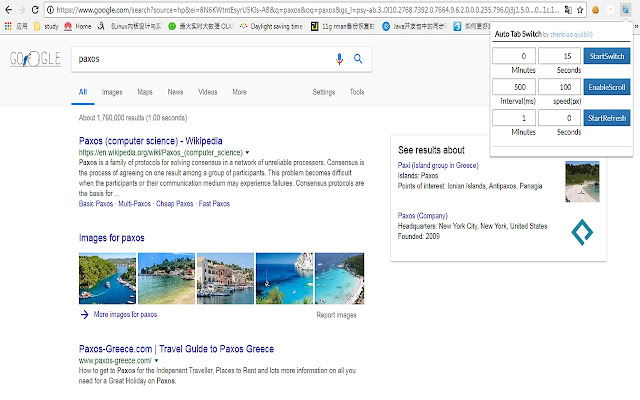This screenshot has height=400, width=640.
Task: Open the Daylight saving time bookmark
Action: pos(271,26)
